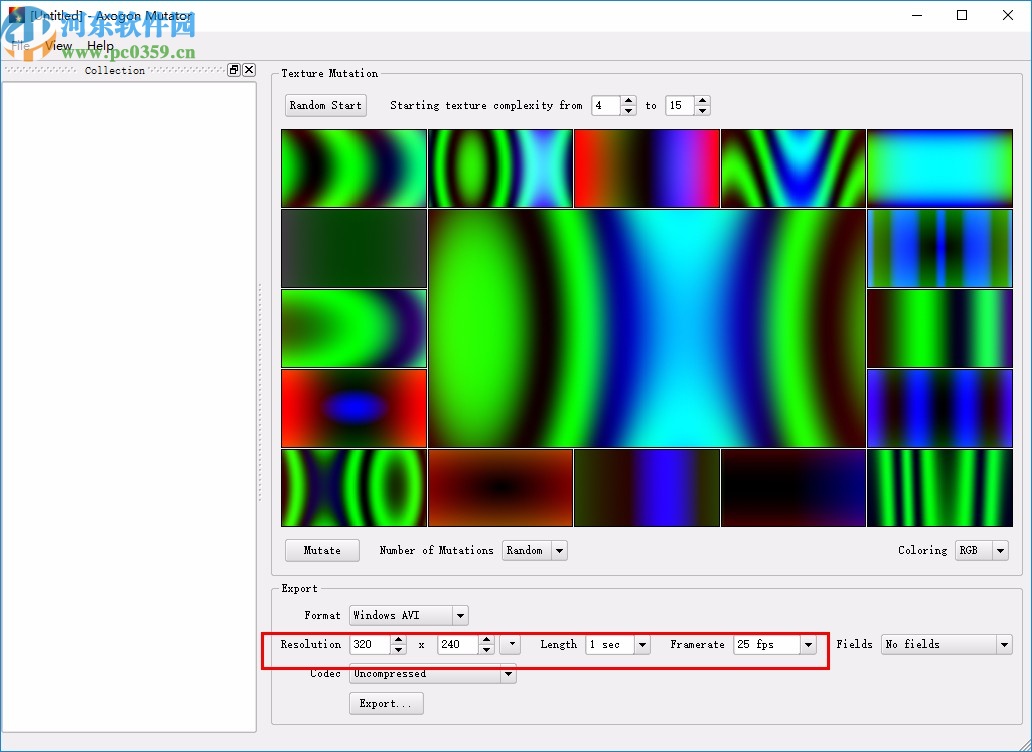Open the Framerate 25 fps dropdown

(x=808, y=645)
